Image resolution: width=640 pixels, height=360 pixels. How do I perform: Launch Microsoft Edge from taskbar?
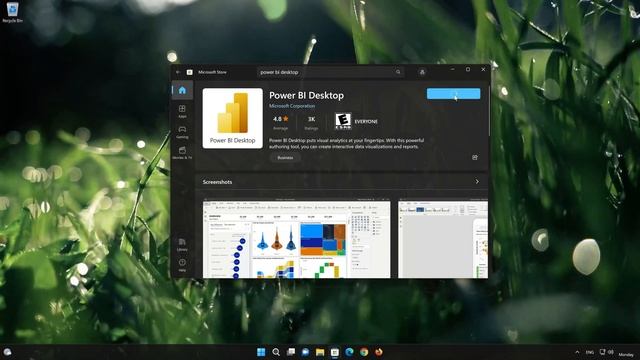coord(349,352)
